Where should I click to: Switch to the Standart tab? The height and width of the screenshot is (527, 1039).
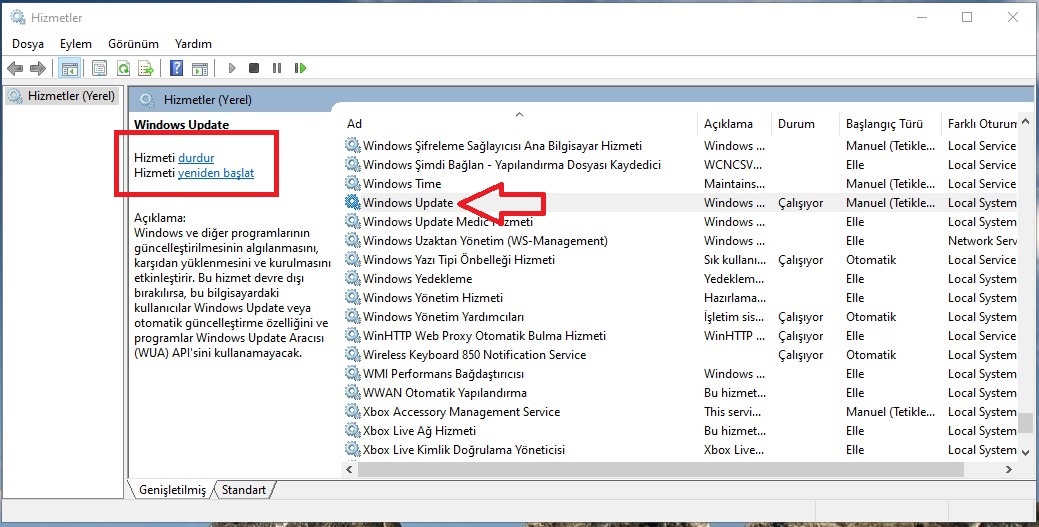(244, 490)
